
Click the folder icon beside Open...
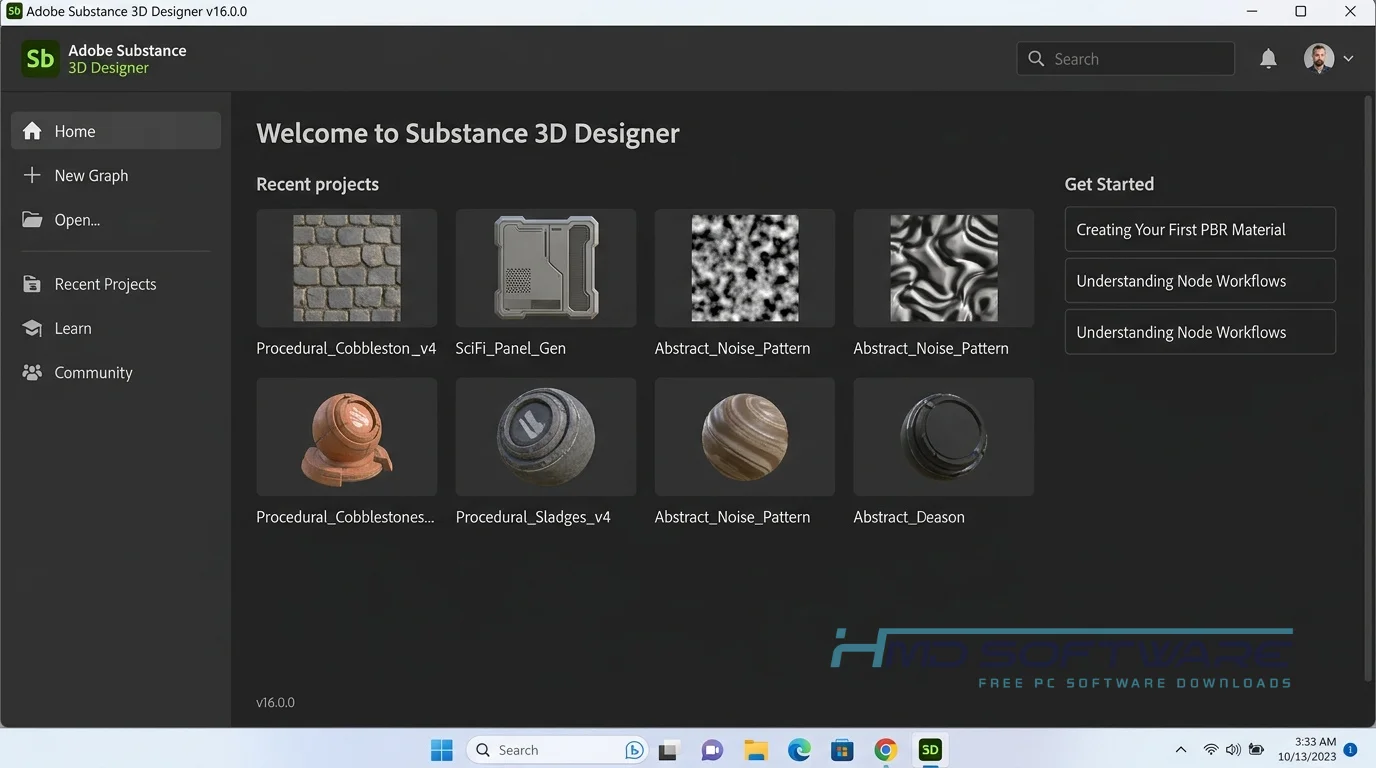(32, 220)
